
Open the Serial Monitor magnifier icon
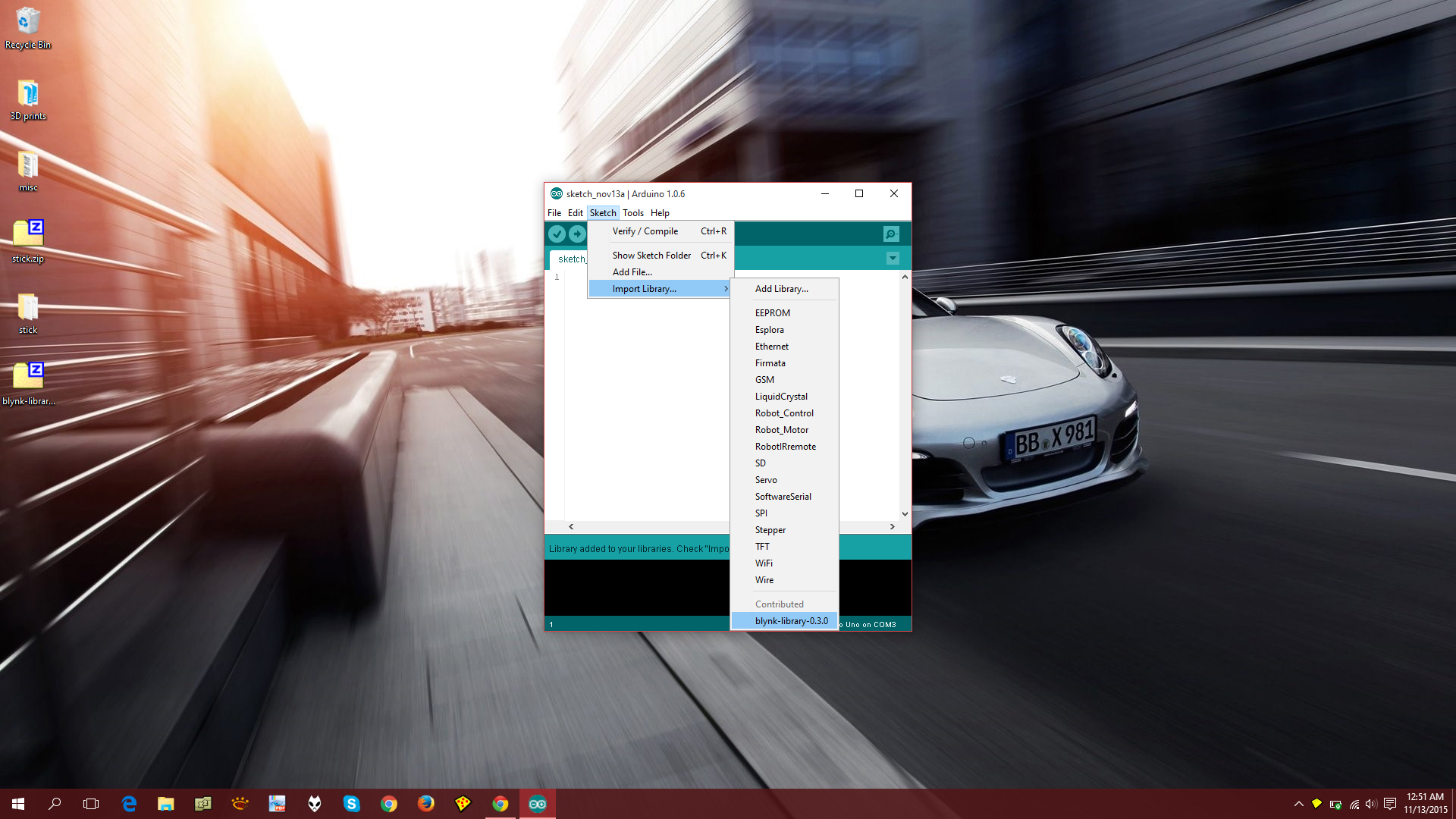coord(891,234)
